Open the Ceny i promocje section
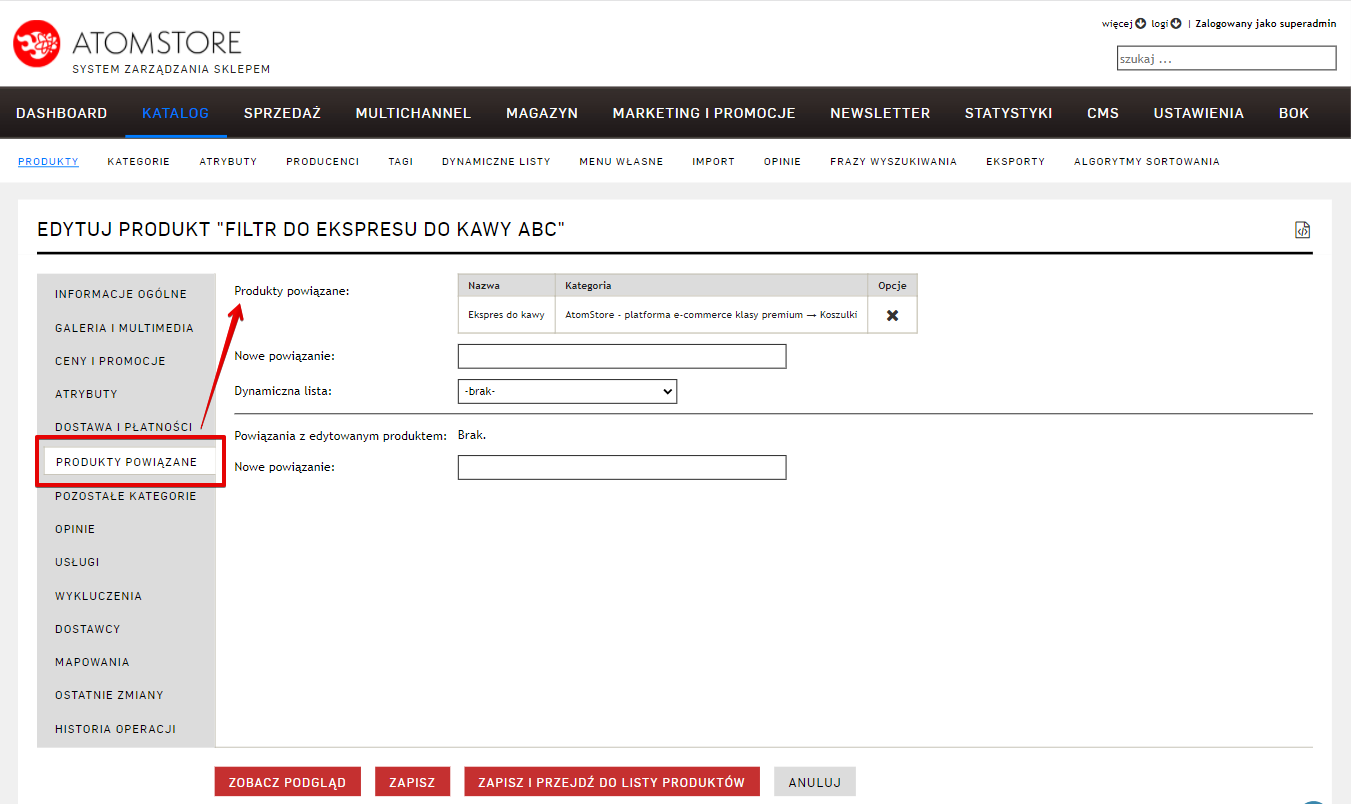1351x804 pixels. (x=110, y=361)
